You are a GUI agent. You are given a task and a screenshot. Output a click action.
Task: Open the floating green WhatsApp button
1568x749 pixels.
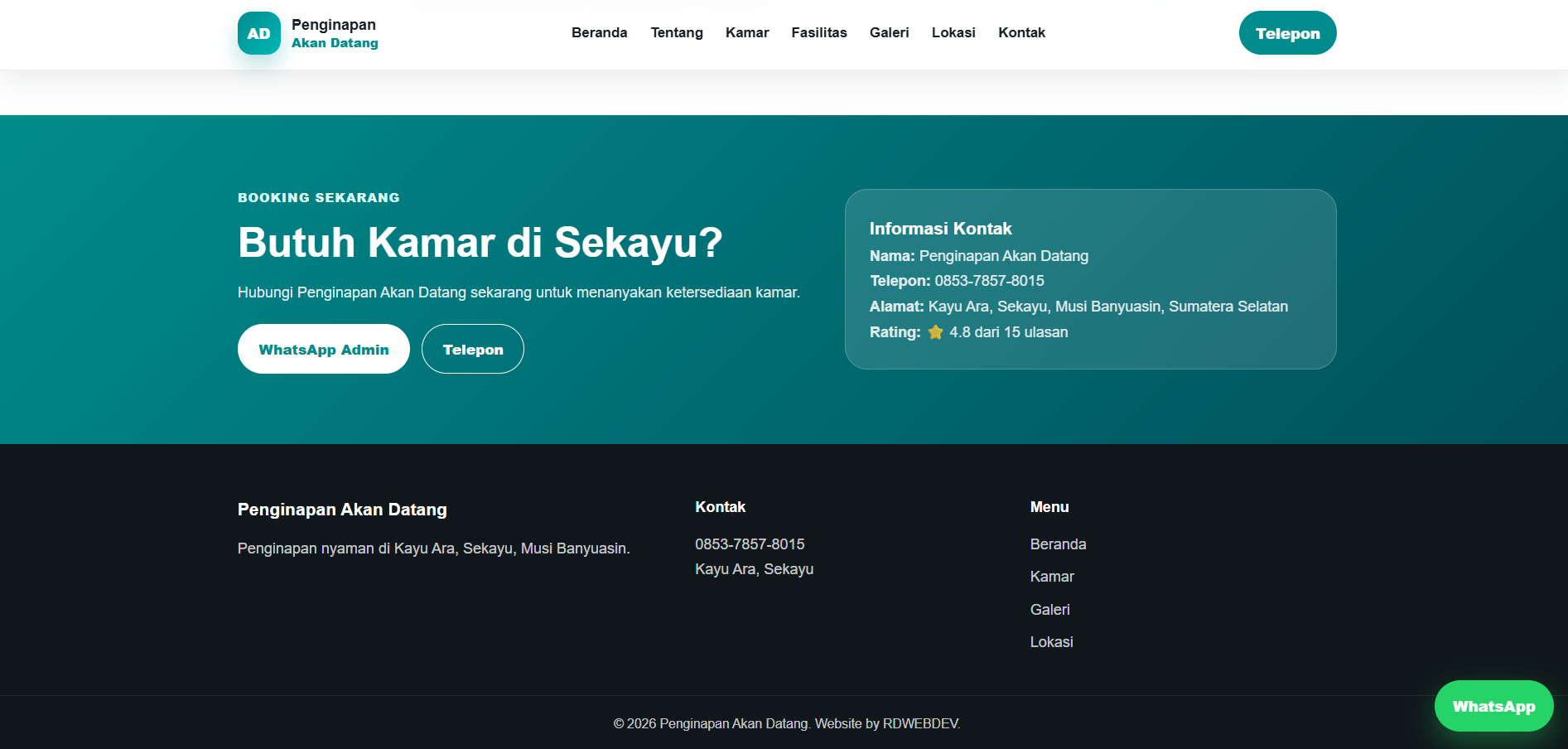(1493, 706)
